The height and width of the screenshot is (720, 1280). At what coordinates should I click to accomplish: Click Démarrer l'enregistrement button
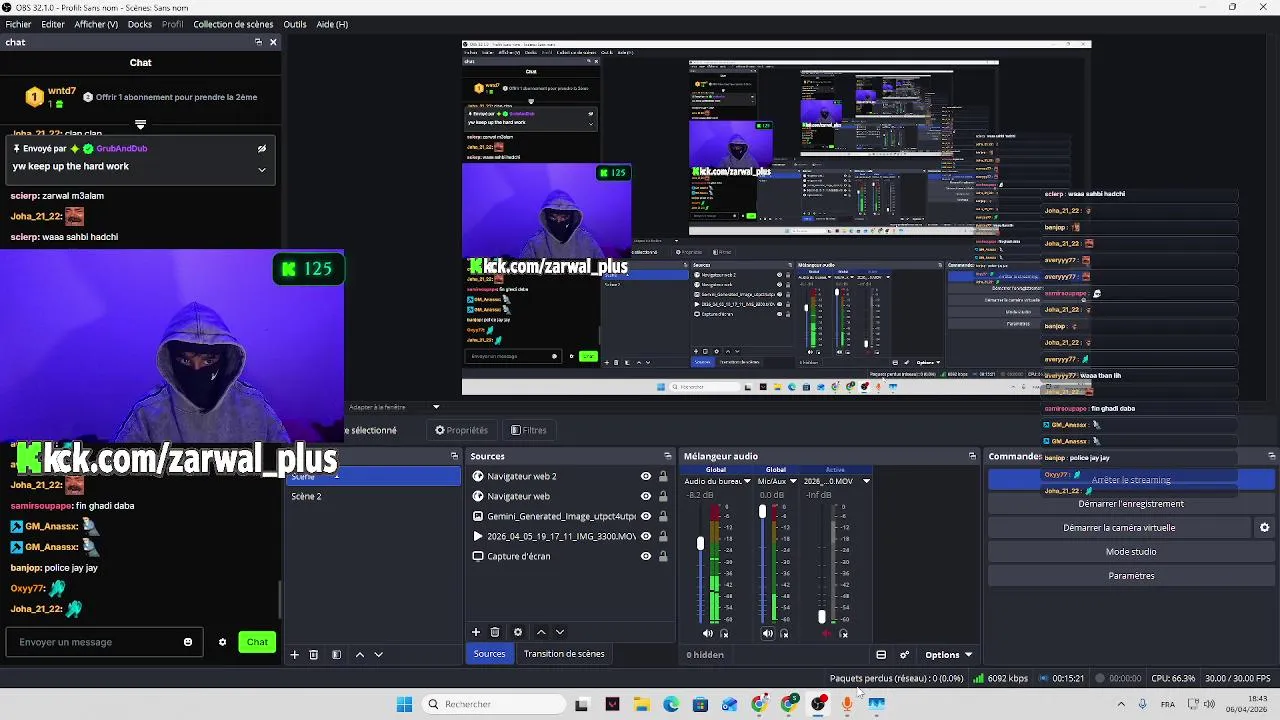tap(1131, 504)
